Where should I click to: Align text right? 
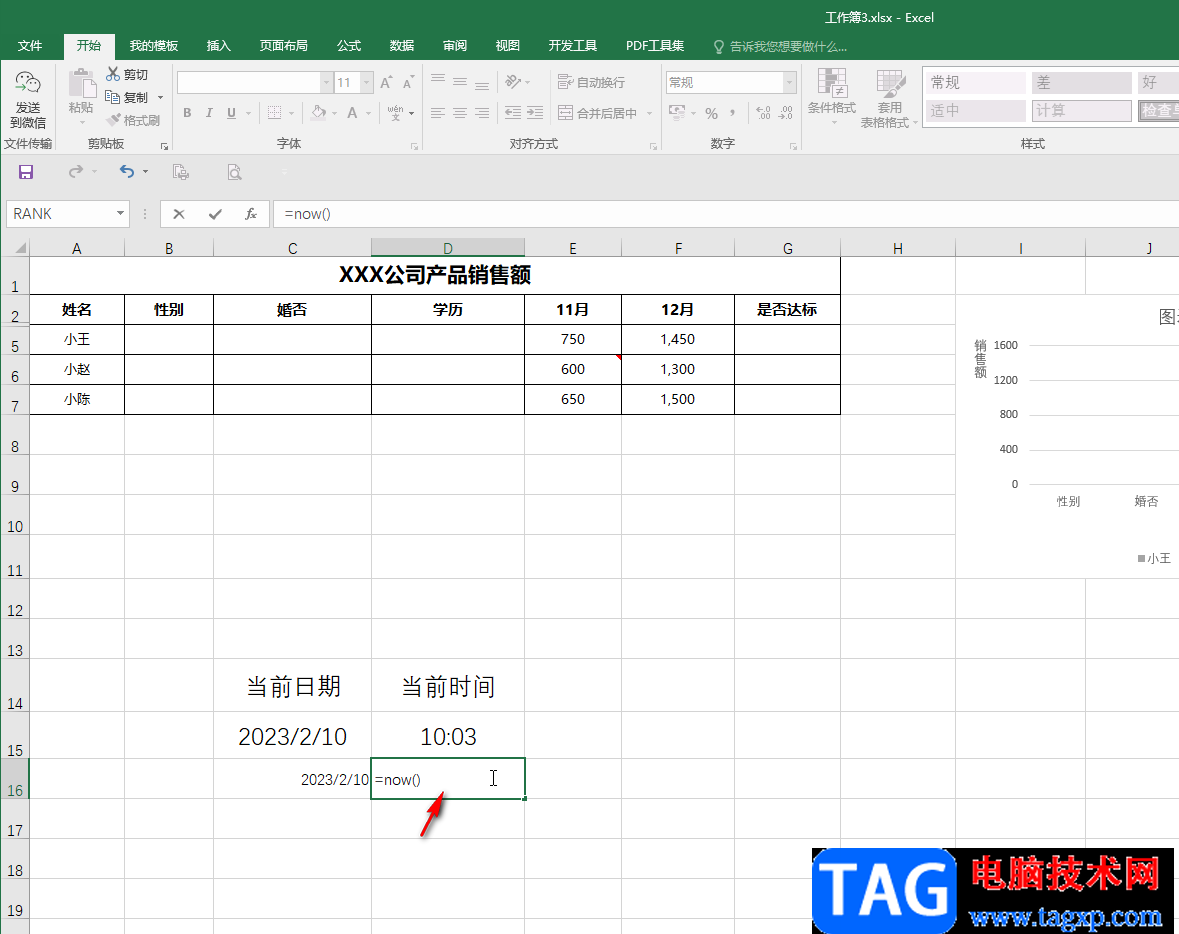click(482, 113)
